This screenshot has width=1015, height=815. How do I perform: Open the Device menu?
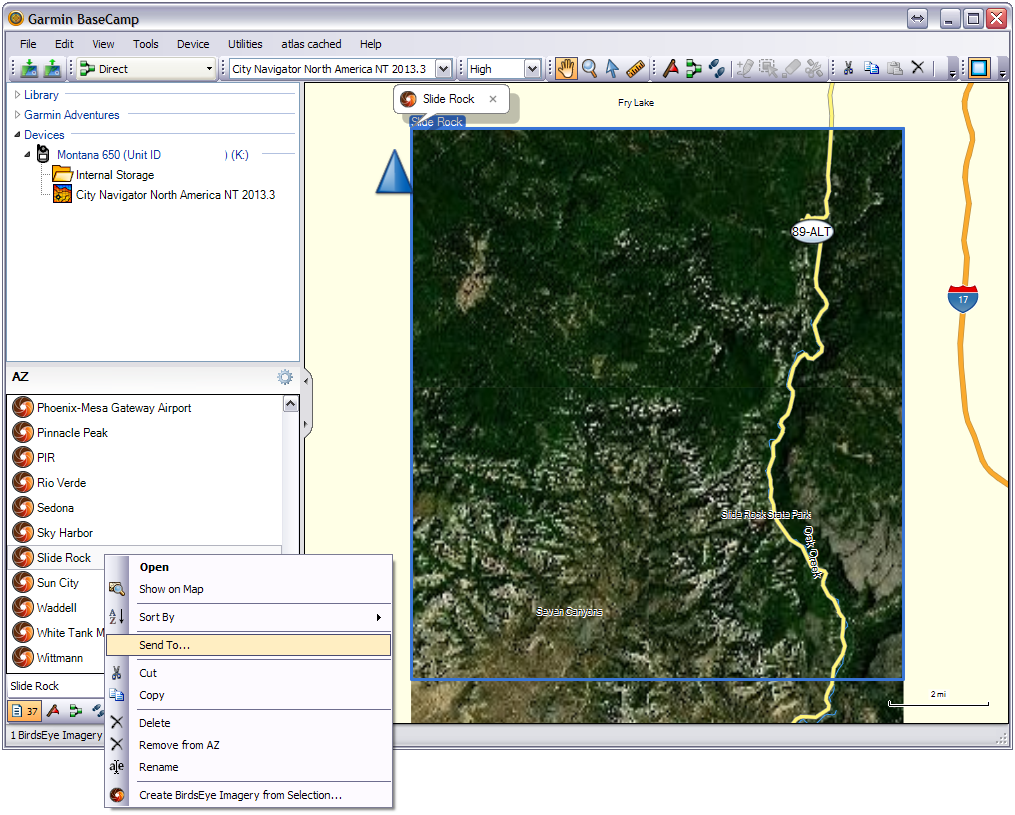click(x=193, y=44)
